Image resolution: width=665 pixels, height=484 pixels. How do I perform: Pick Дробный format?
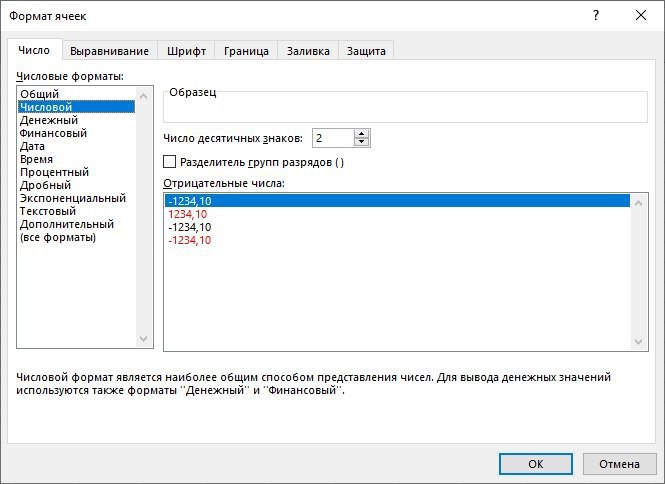pyautogui.click(x=76, y=185)
